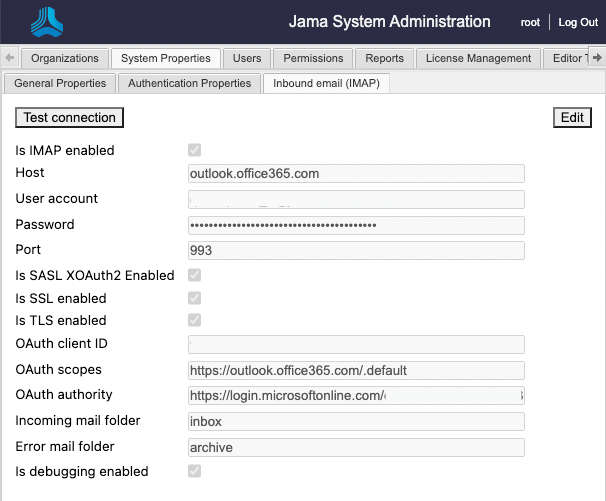The image size is (606, 501).
Task: Click the Is SSL enabled label
Action: (x=61, y=298)
